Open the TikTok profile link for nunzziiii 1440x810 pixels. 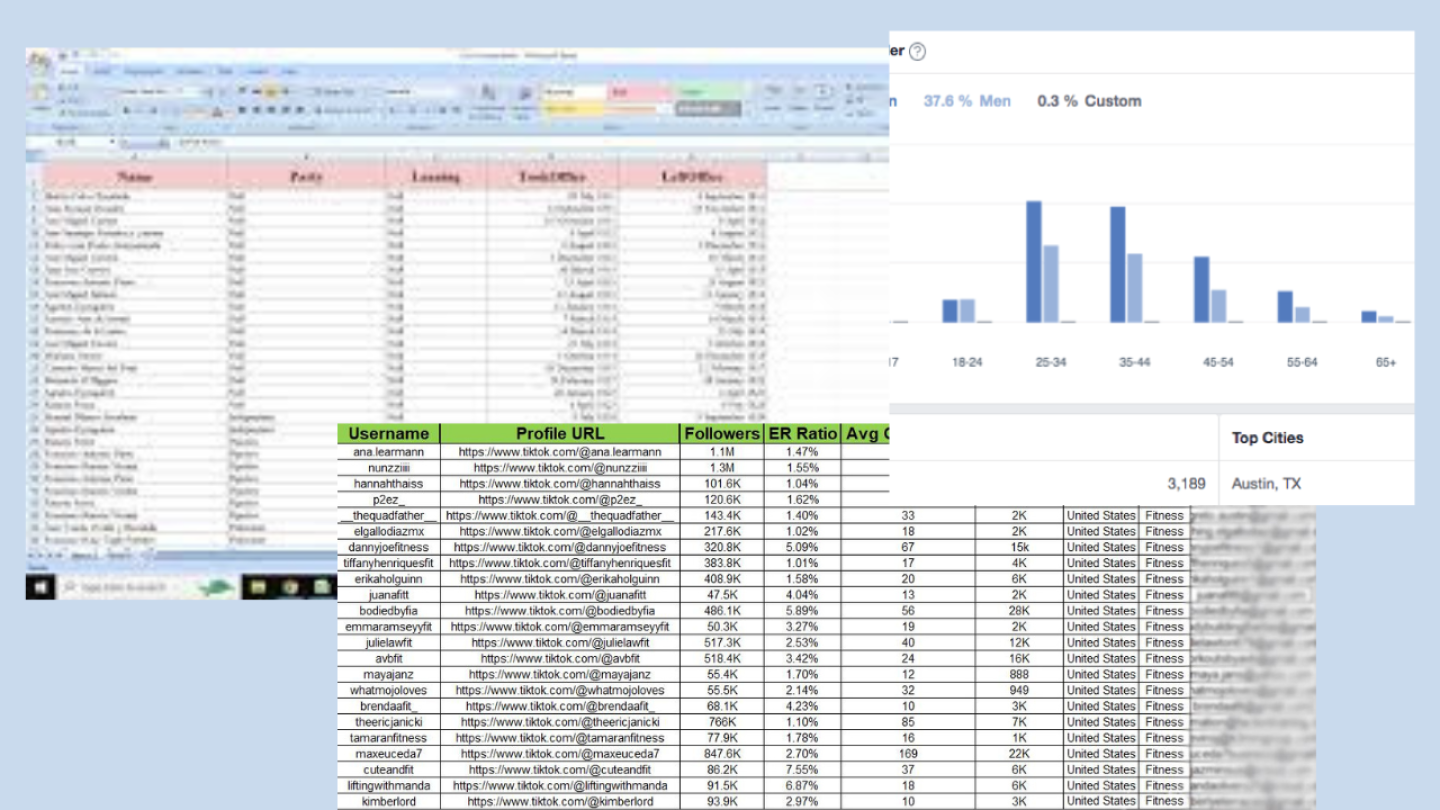point(560,468)
